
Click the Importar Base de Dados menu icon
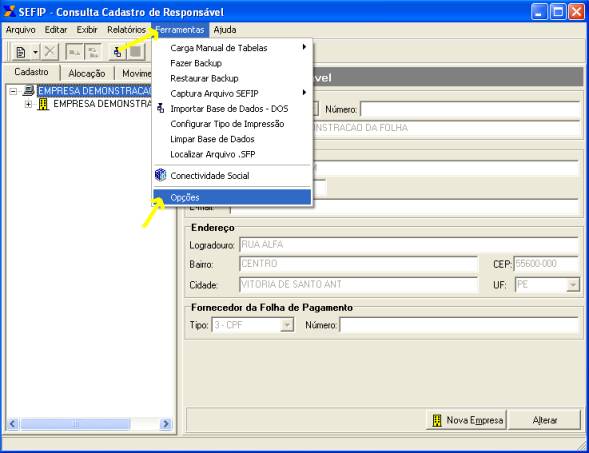pos(161,109)
